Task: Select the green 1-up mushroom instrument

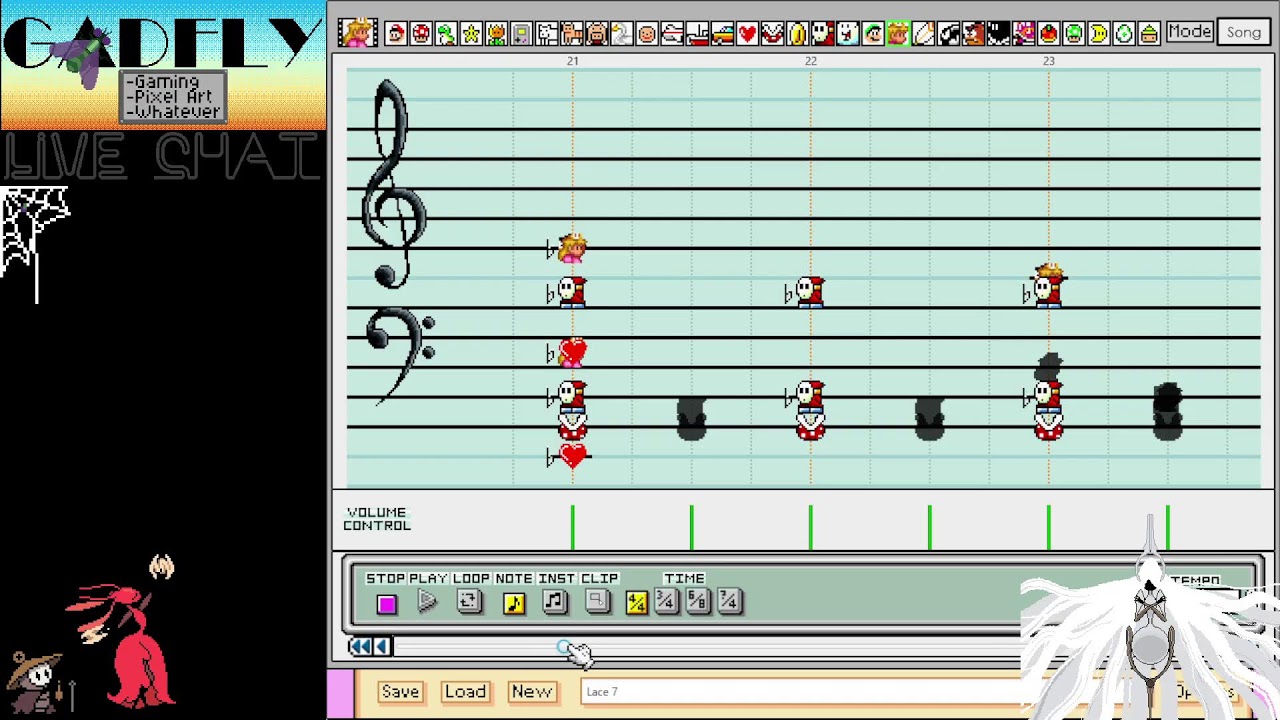Action: click(1073, 33)
